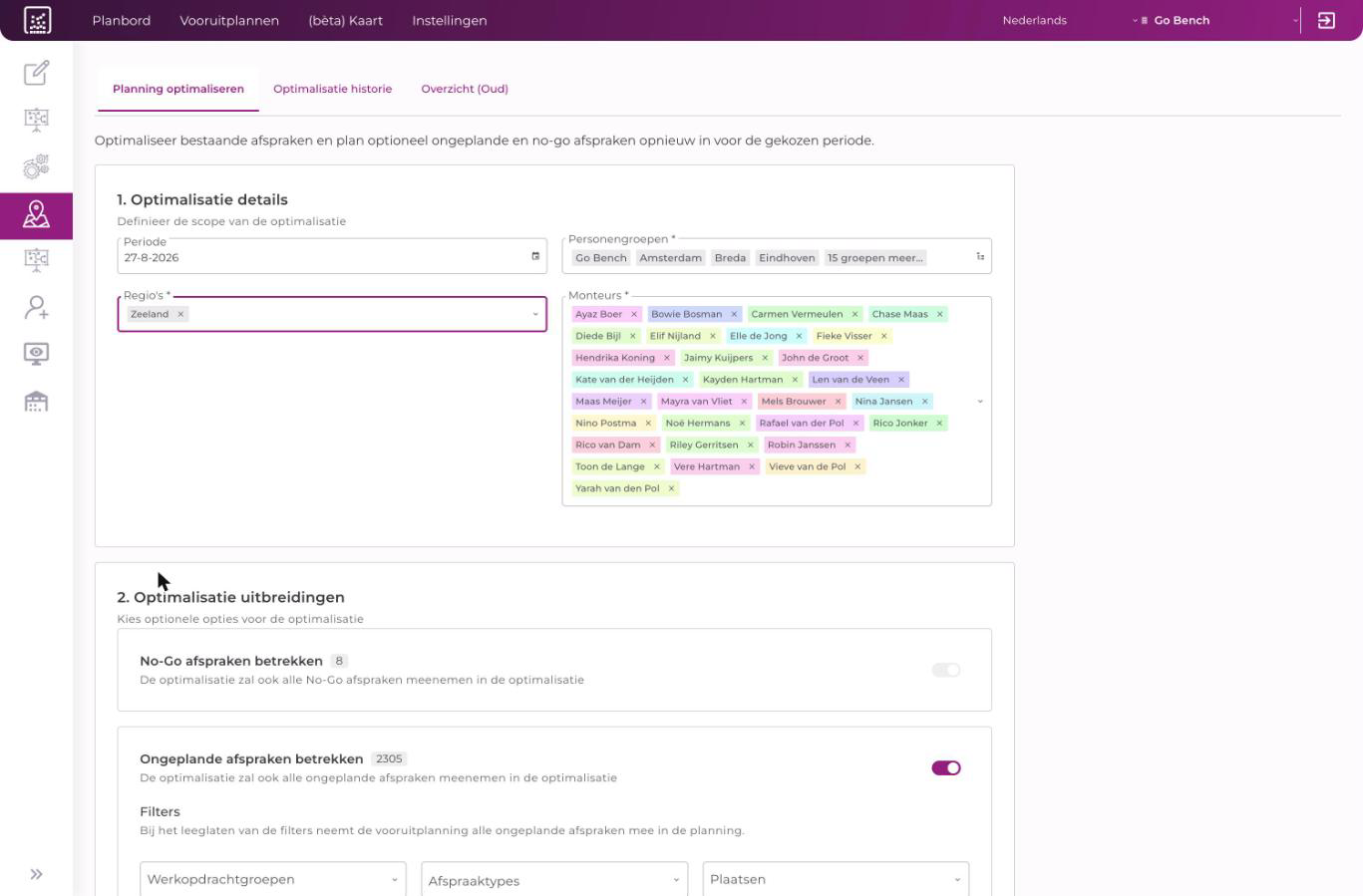Toggle No-Go afspraken betrekken switch

[946, 670]
